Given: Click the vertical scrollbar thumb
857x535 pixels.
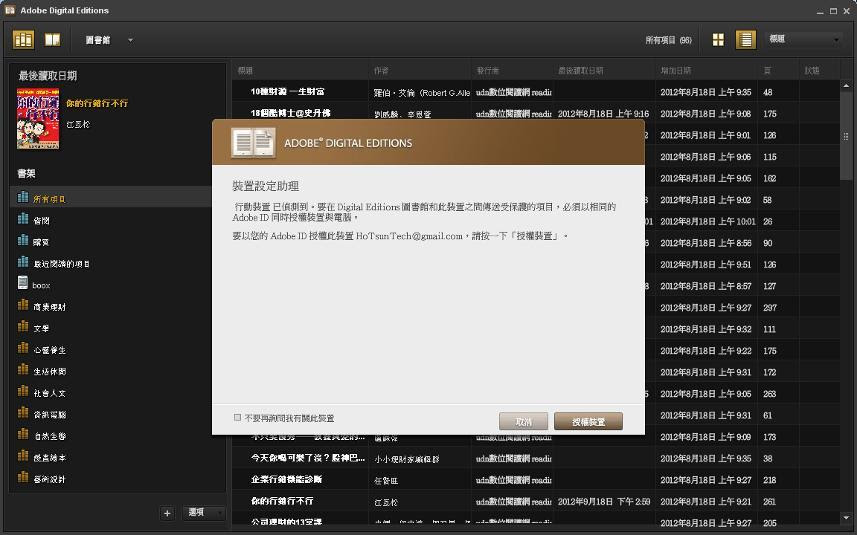Looking at the screenshot, I should tap(846, 136).
